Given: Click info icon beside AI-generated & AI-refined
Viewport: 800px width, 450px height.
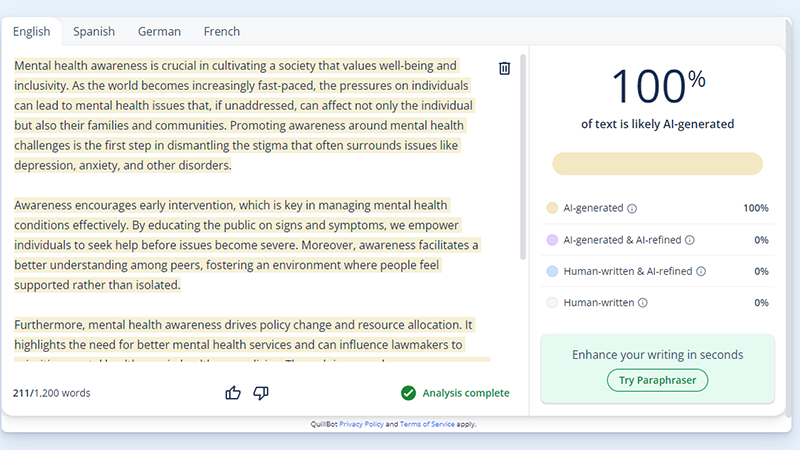Looking at the screenshot, I should [x=690, y=240].
